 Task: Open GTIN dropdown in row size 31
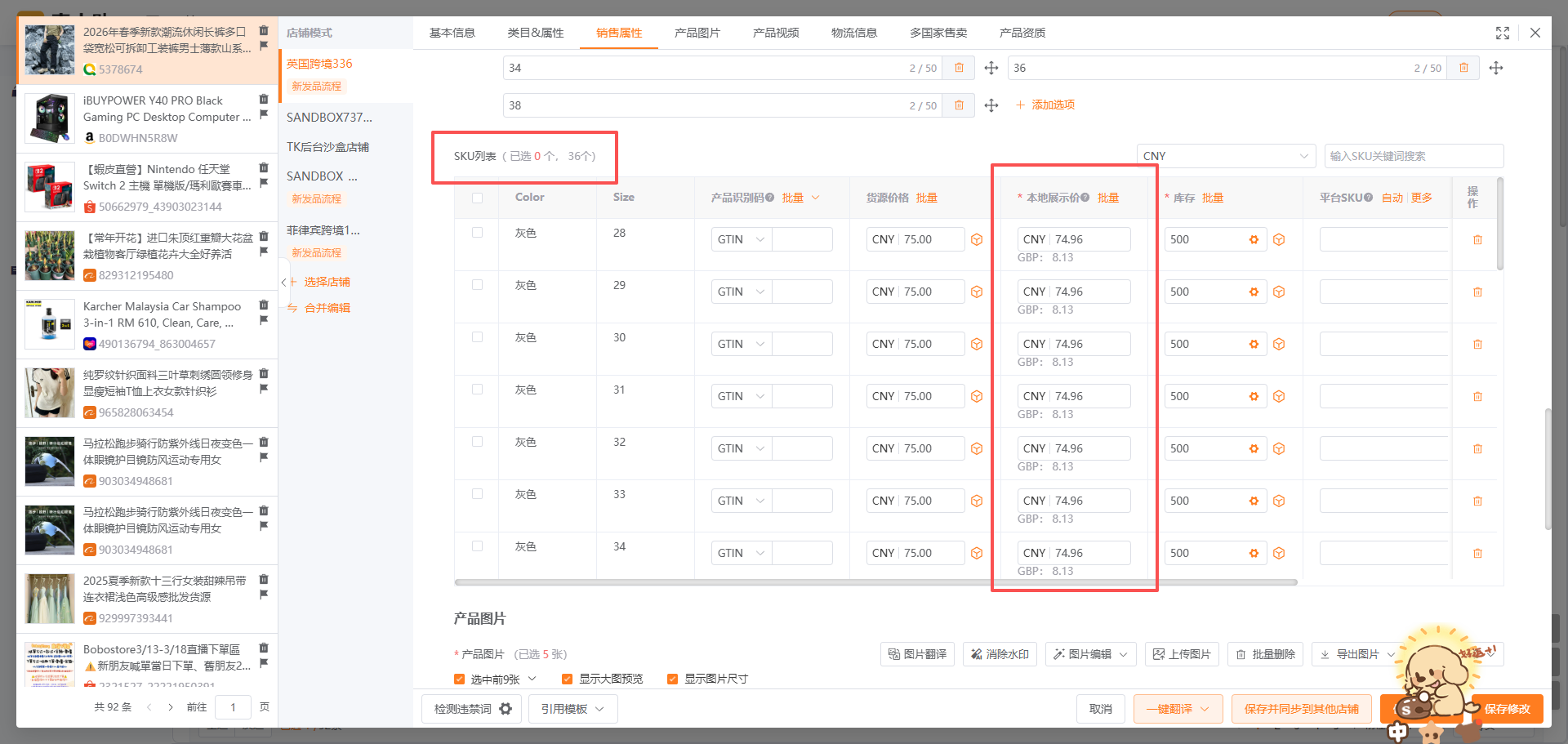point(741,396)
